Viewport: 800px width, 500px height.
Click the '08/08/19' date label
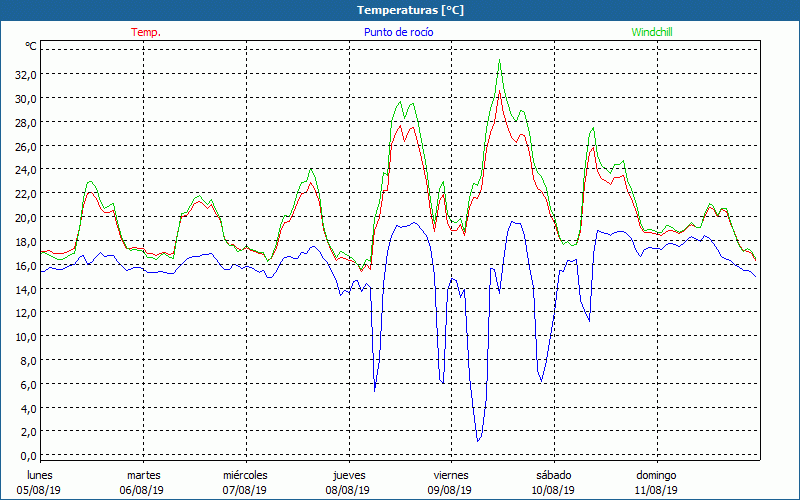[348, 490]
